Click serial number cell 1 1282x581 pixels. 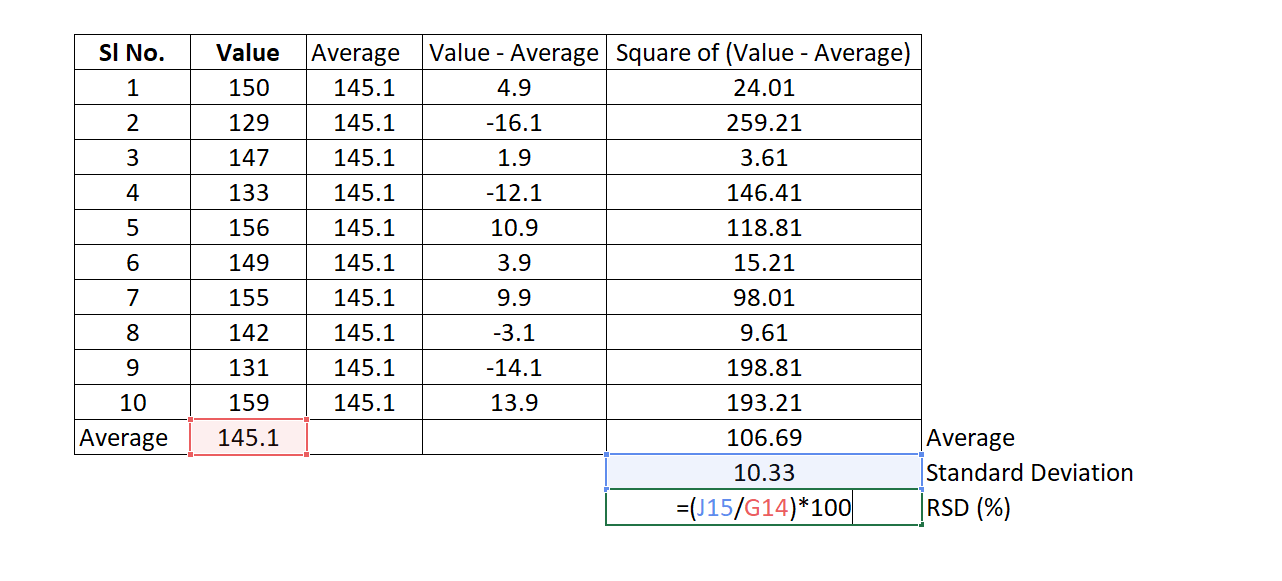tap(132, 87)
